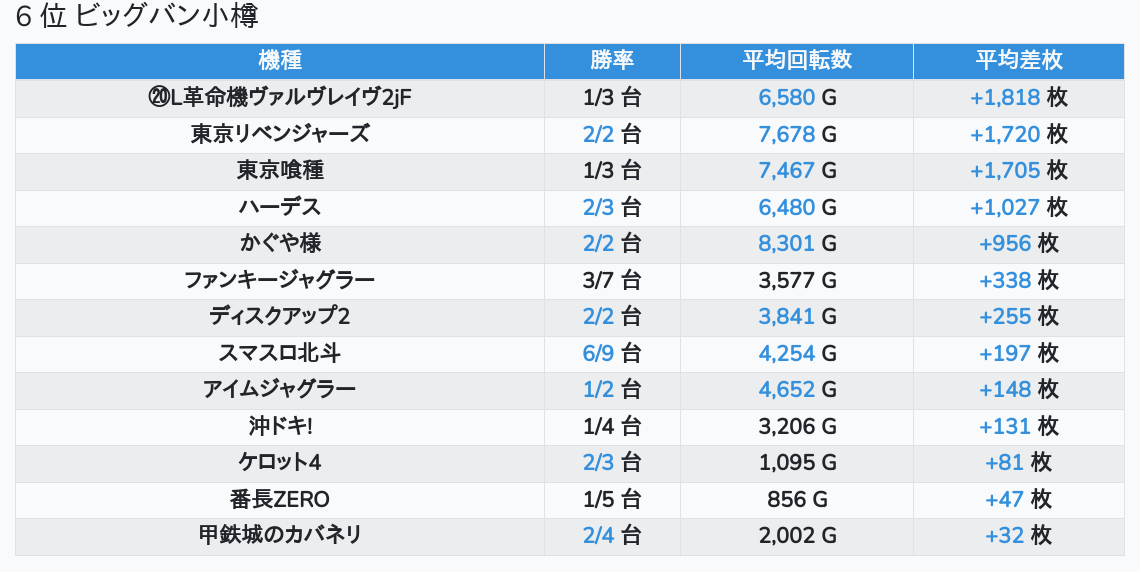Viewport: 1140px width, 572px height.
Task: Open the アイムジャグラー entry
Action: (280, 389)
